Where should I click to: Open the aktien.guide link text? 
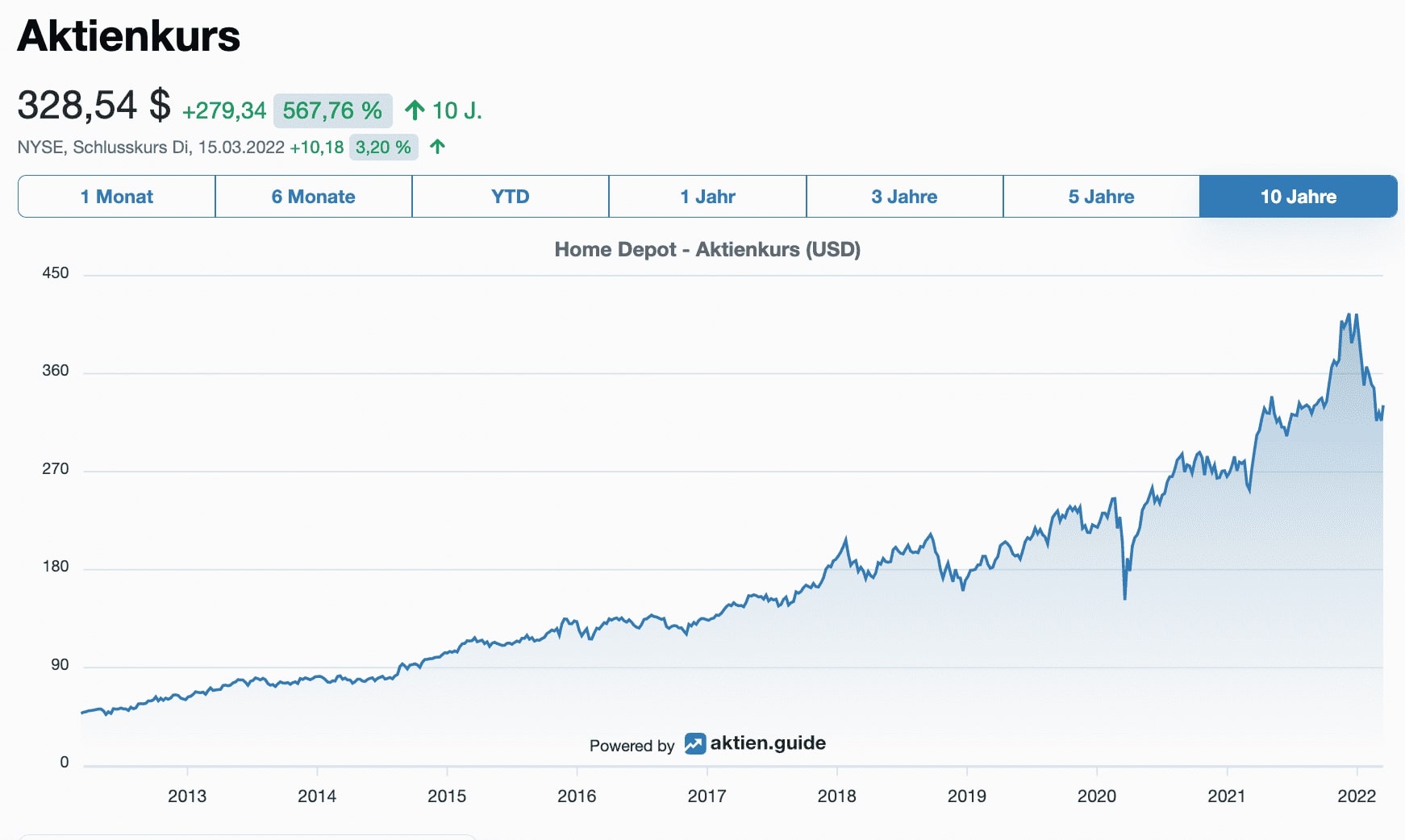[768, 743]
